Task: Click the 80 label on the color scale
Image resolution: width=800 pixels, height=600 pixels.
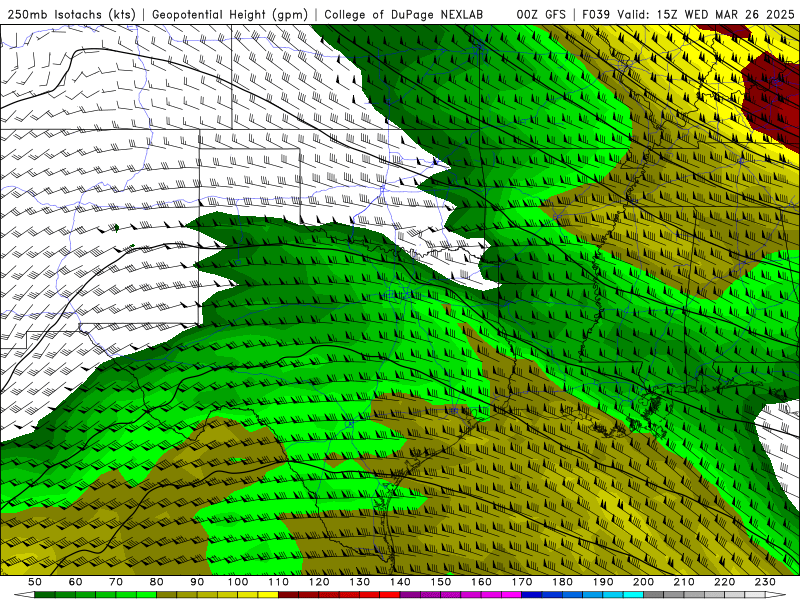Action: click(157, 582)
